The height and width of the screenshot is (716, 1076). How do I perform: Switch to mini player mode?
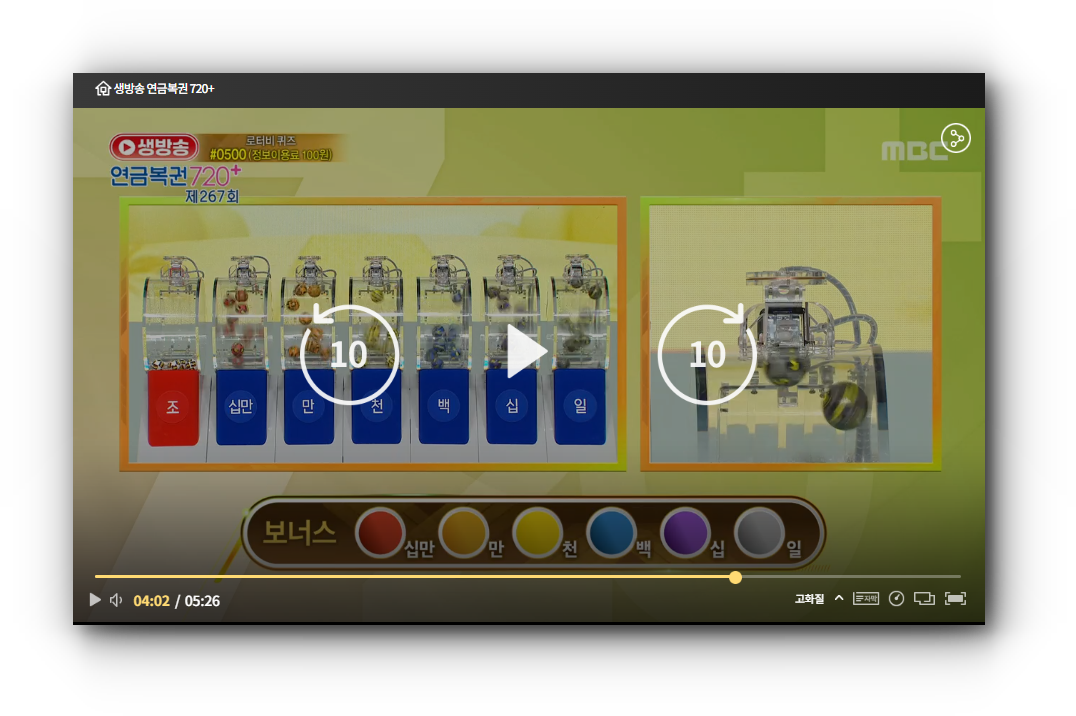click(924, 599)
